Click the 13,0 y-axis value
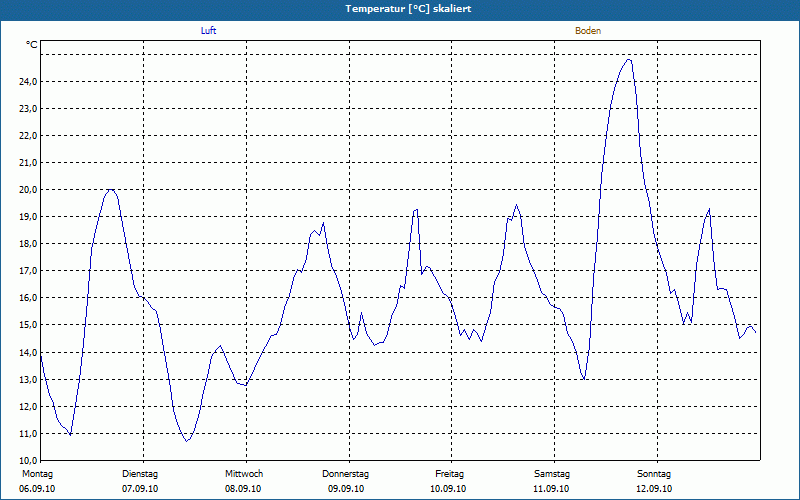The height and width of the screenshot is (500, 800). pyautogui.click(x=28, y=380)
